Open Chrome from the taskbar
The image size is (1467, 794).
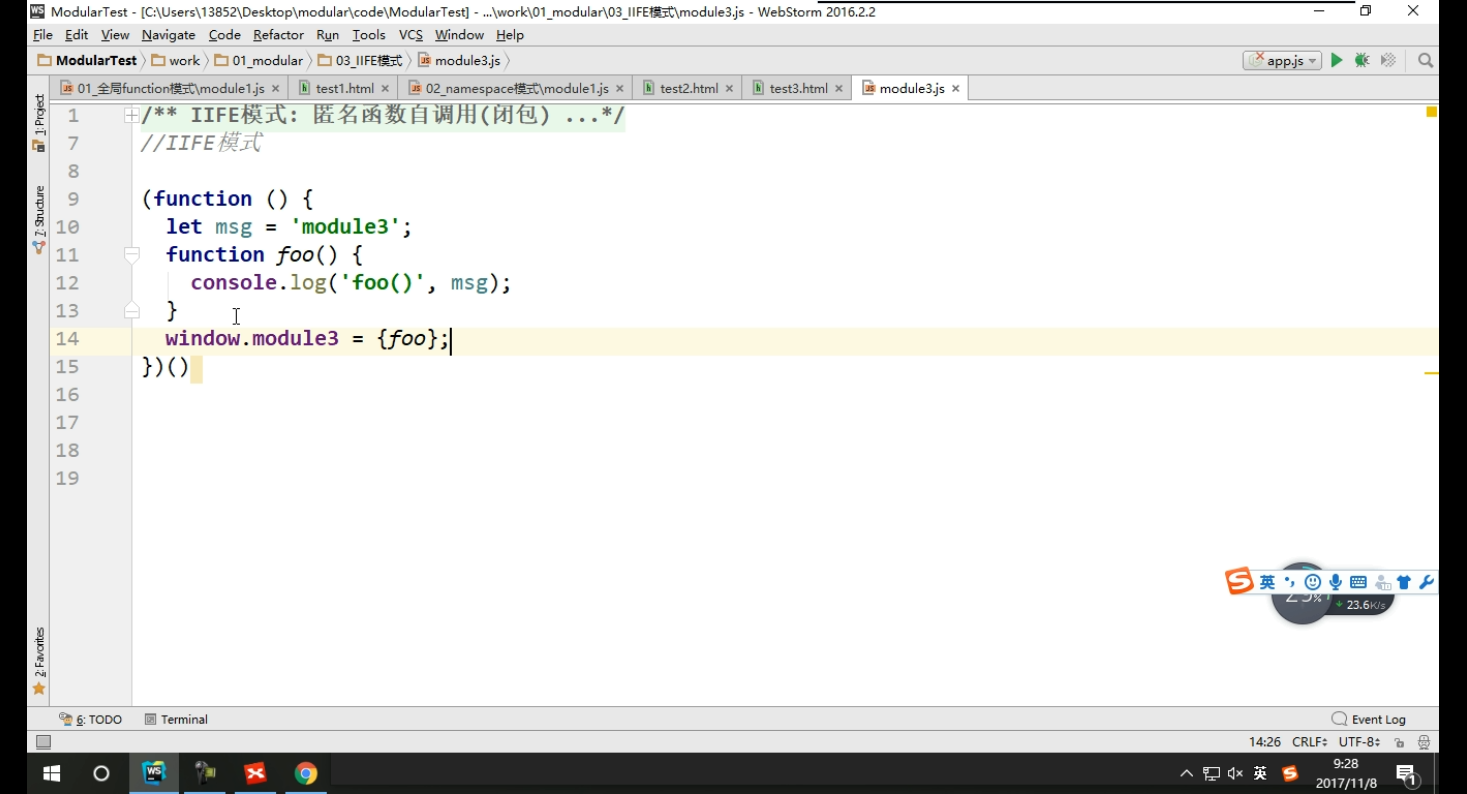click(306, 773)
